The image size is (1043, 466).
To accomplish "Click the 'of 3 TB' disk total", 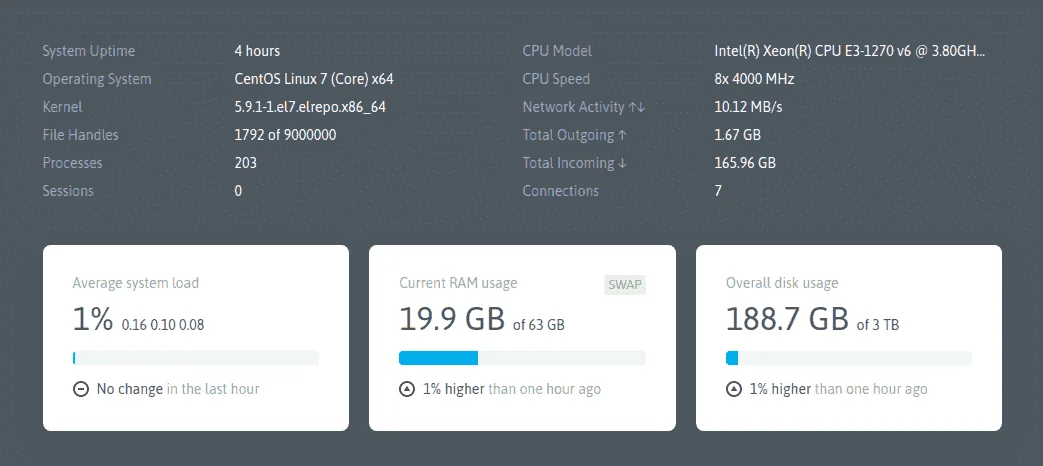I will click(x=878, y=325).
